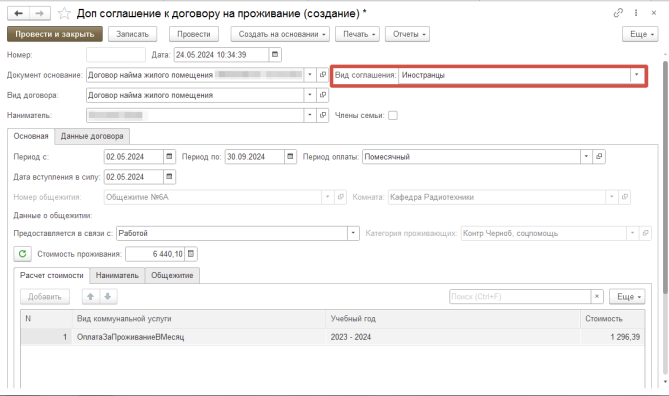Click the Период по date field
Image resolution: width=669 pixels, height=396 pixels.
(x=255, y=157)
